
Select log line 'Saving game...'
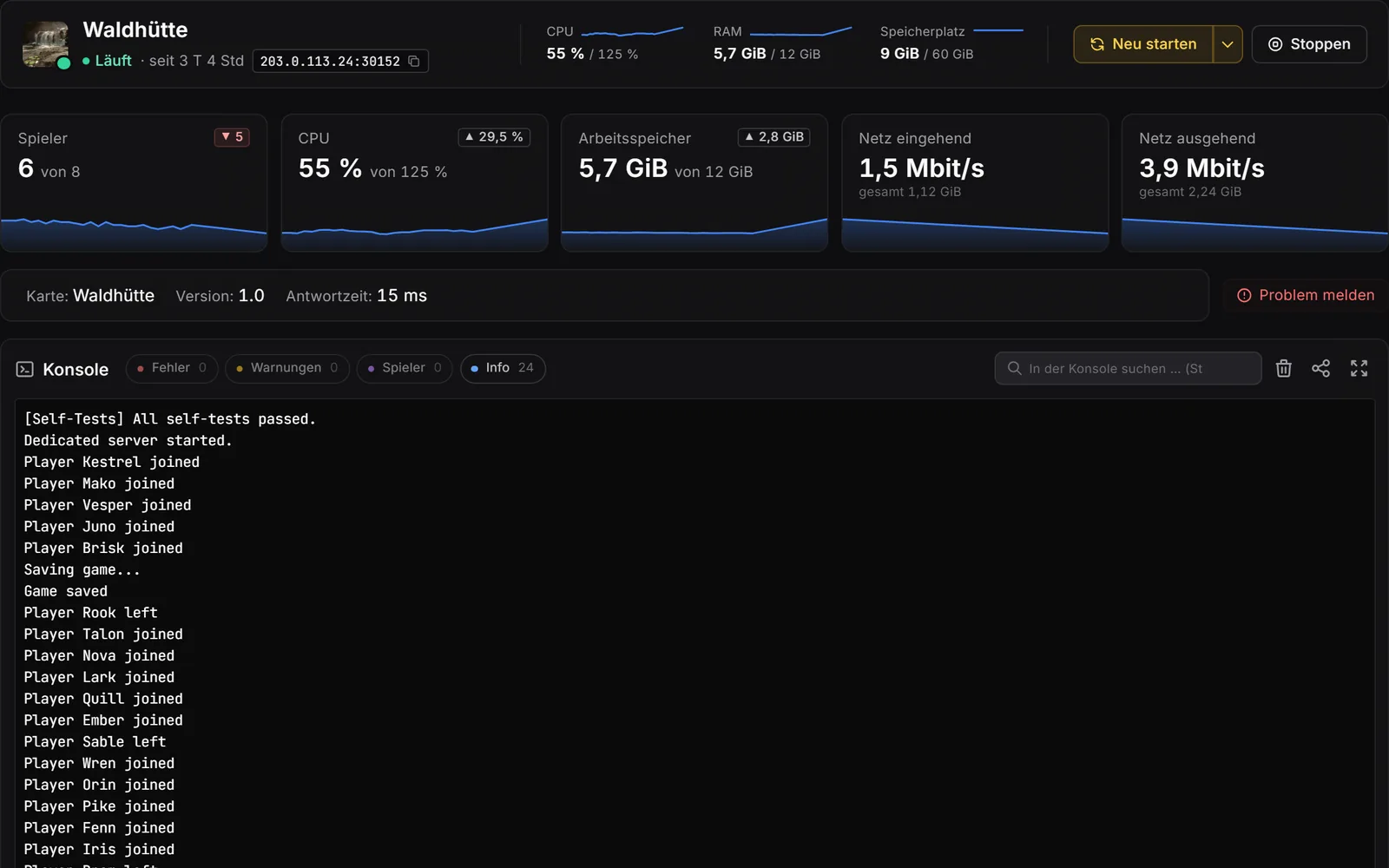point(82,569)
